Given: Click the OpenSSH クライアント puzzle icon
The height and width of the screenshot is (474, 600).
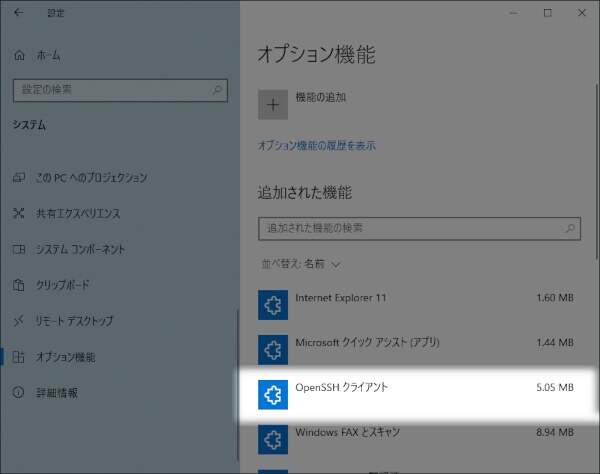Looking at the screenshot, I should click(273, 395).
